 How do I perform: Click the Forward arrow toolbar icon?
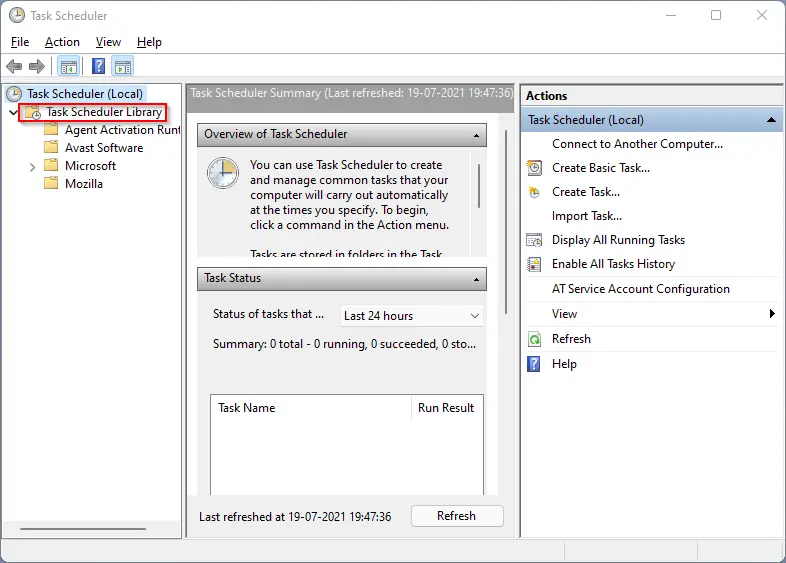[37, 66]
